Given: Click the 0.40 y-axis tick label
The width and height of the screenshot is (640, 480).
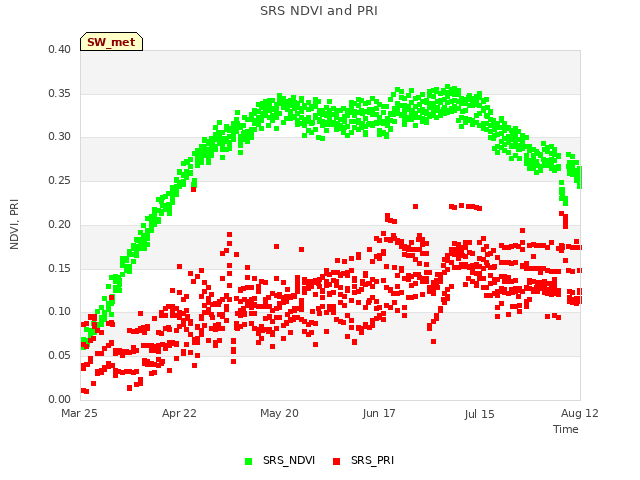Looking at the screenshot, I should (60, 49).
